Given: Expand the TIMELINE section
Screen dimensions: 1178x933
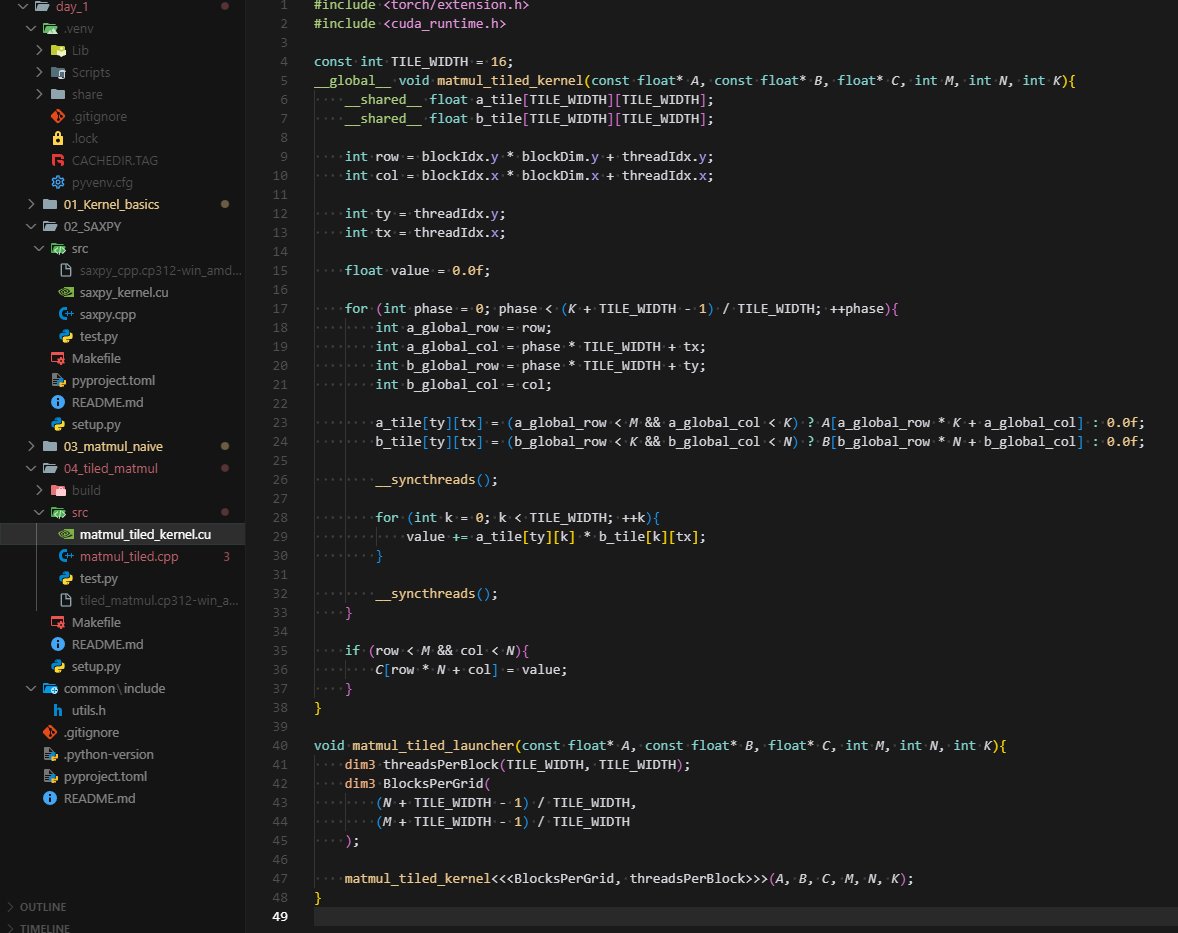Looking at the screenshot, I should tap(40, 928).
